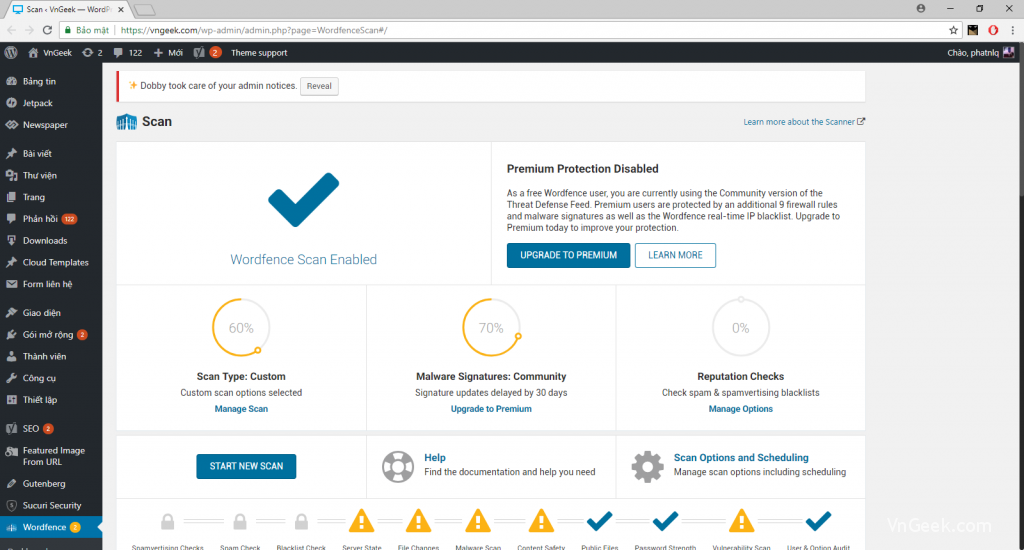Click the Manage Scan link

(241, 409)
